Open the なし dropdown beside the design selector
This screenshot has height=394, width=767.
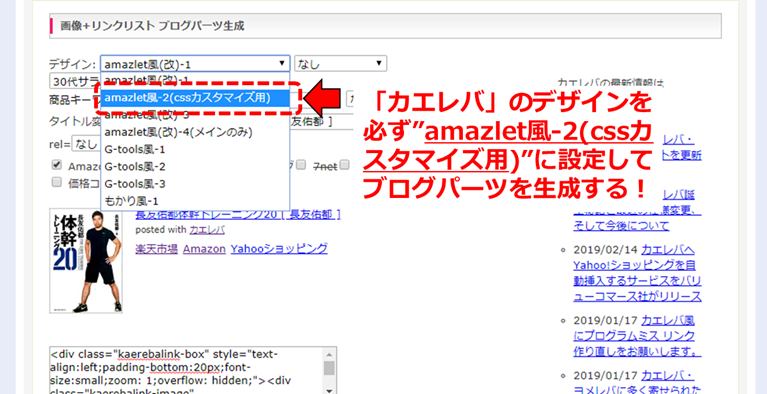click(340, 64)
